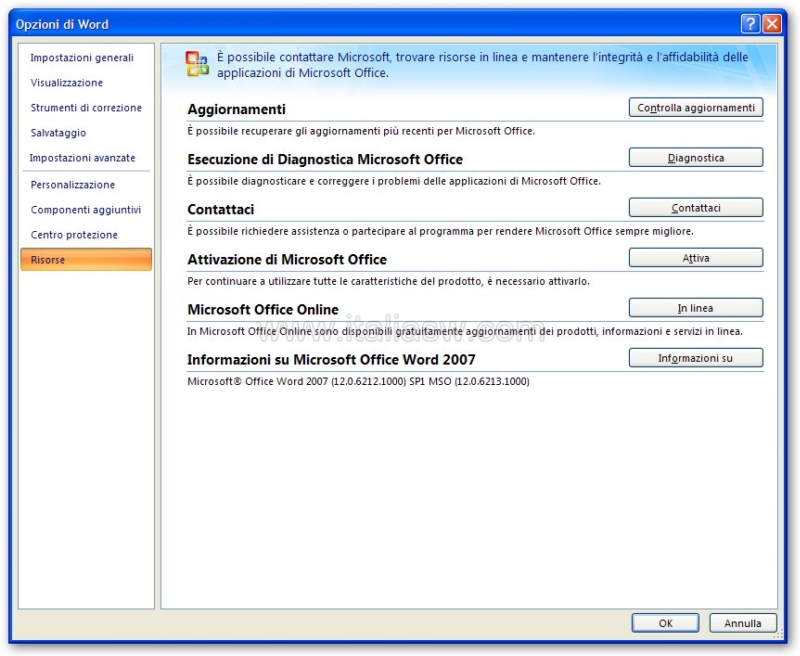This screenshot has width=800, height=656.
Task: Select the highlighted Risorse item
Action: click(86, 260)
